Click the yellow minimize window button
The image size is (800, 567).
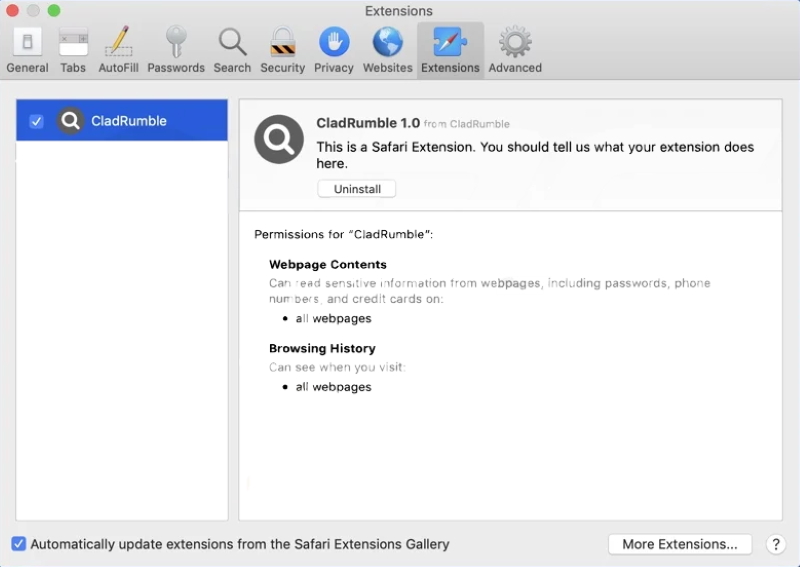pos(34,11)
